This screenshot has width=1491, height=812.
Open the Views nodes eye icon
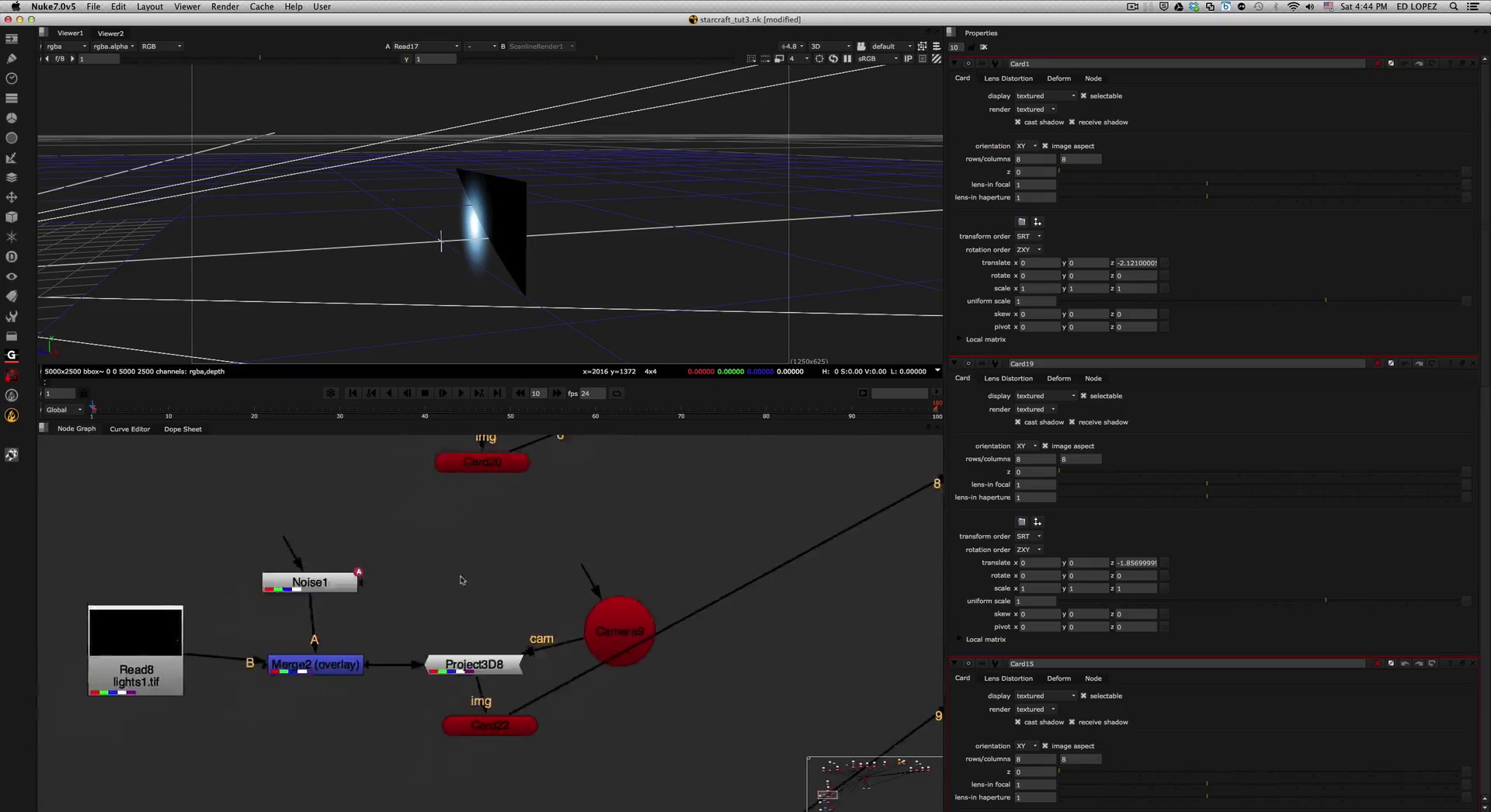[x=12, y=276]
